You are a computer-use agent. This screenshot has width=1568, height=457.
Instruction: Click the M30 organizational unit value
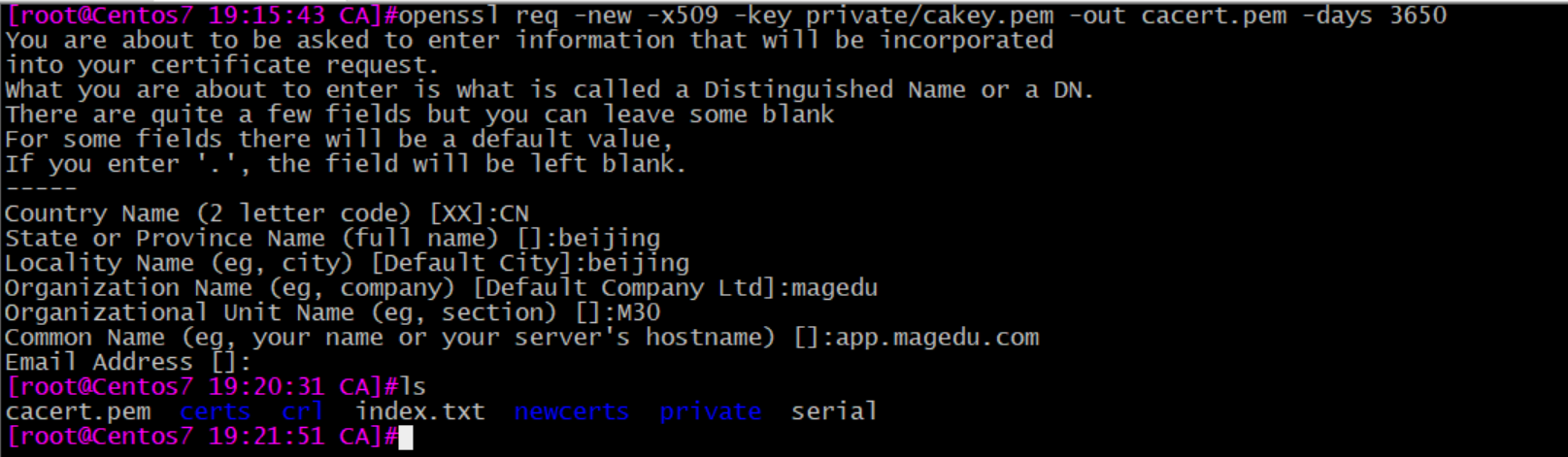pyautogui.click(x=639, y=313)
